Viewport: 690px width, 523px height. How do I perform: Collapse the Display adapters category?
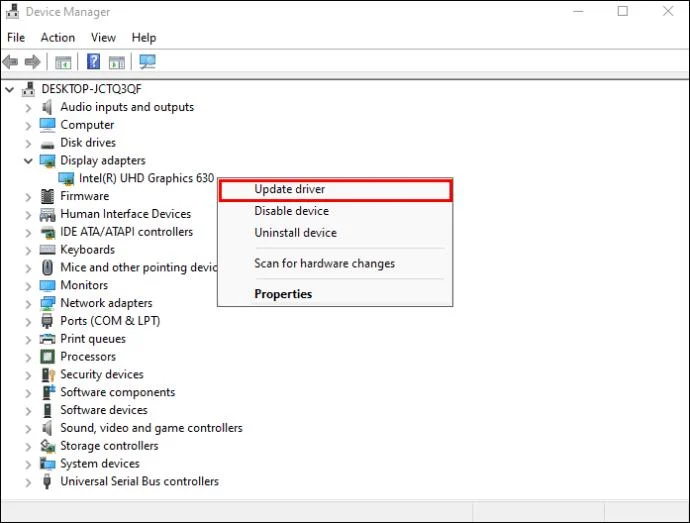[x=28, y=161]
